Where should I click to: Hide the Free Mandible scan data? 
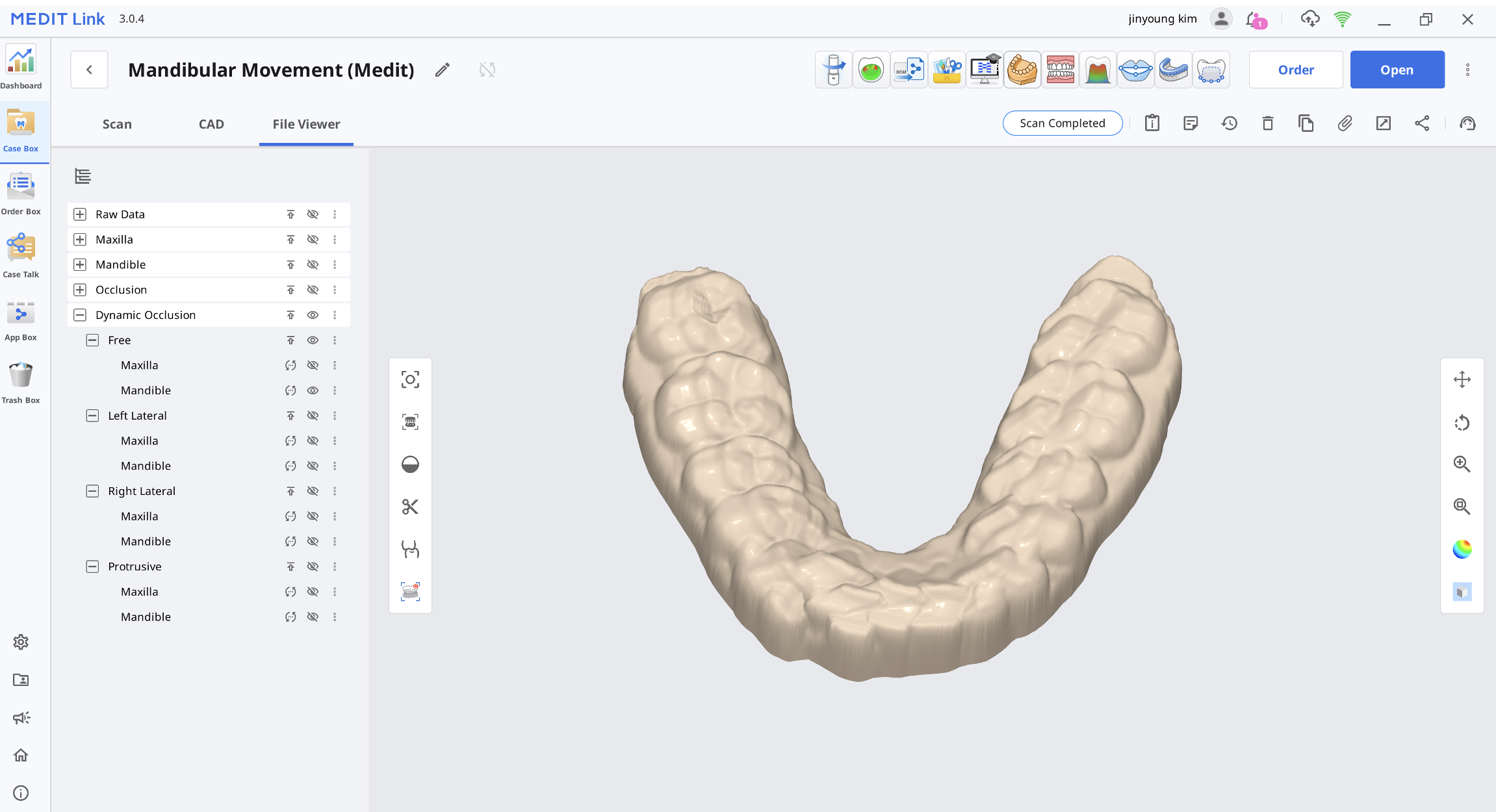(313, 390)
